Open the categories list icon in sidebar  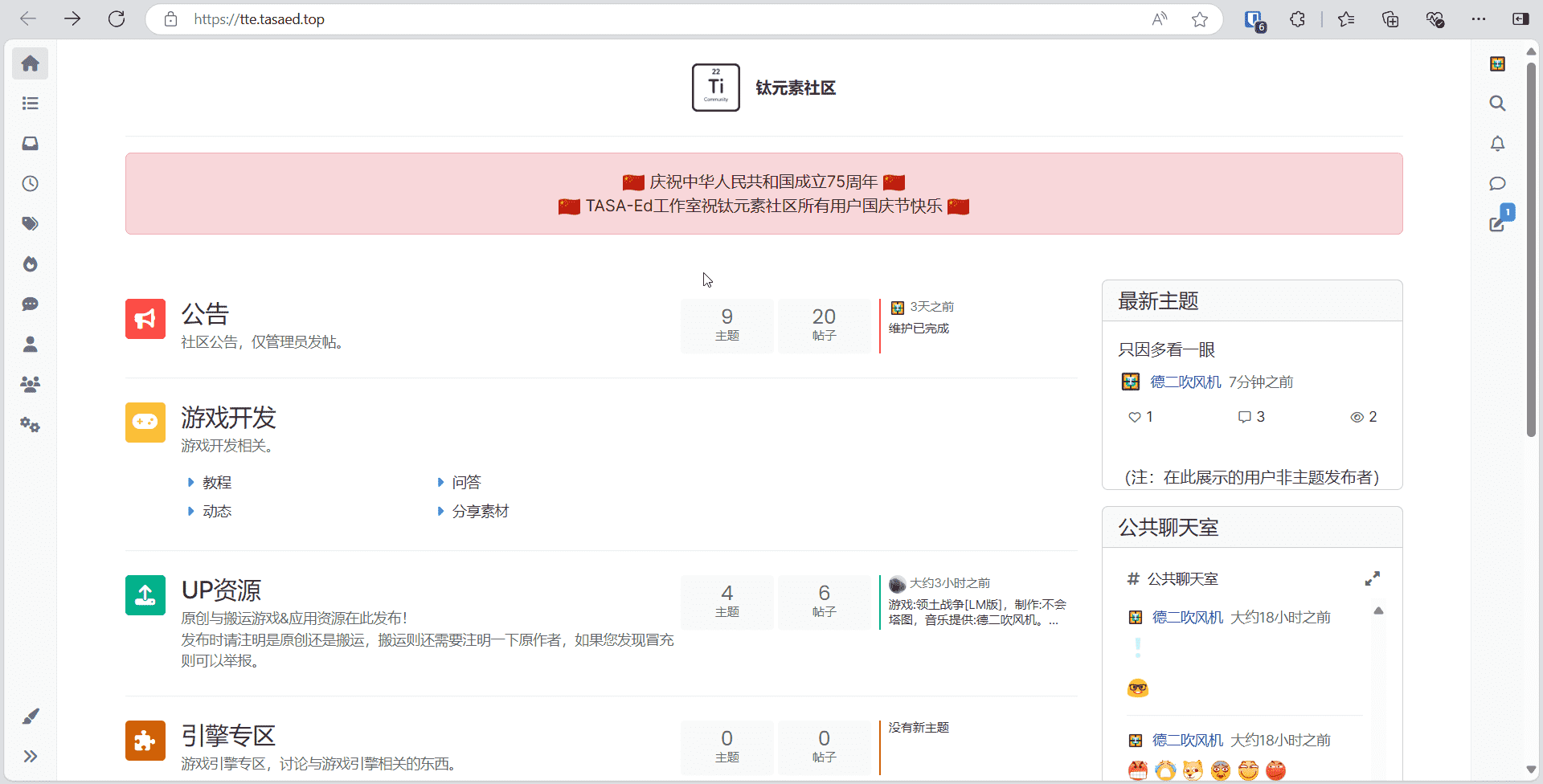coord(31,104)
